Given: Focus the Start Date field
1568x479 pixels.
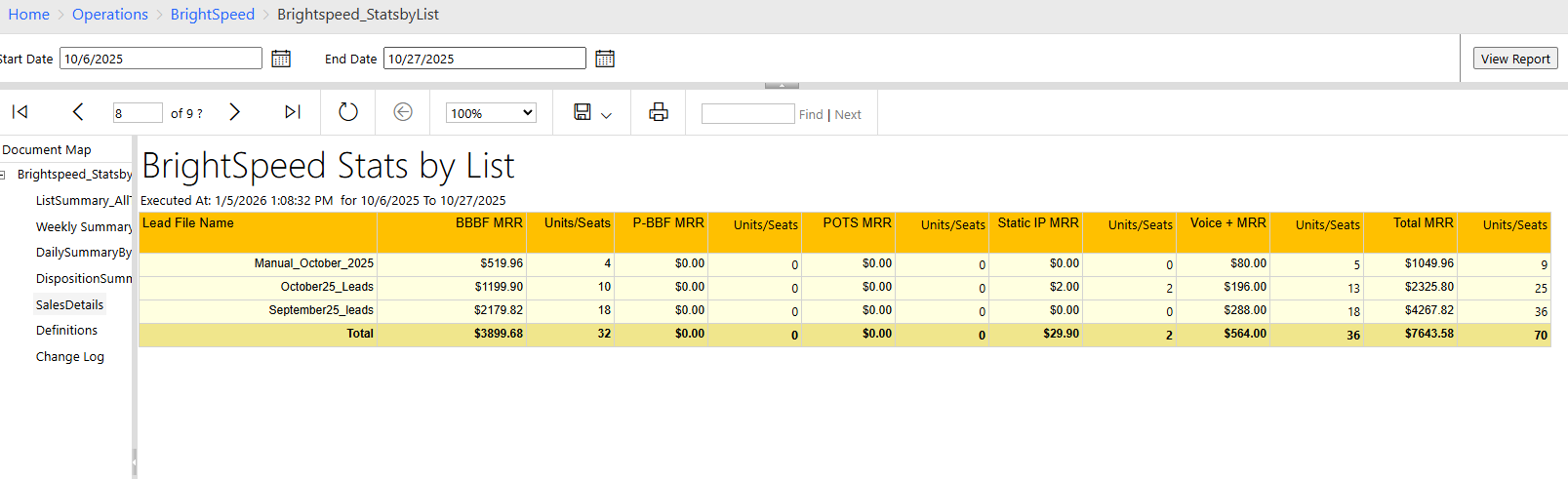Looking at the screenshot, I should pyautogui.click(x=161, y=59).
